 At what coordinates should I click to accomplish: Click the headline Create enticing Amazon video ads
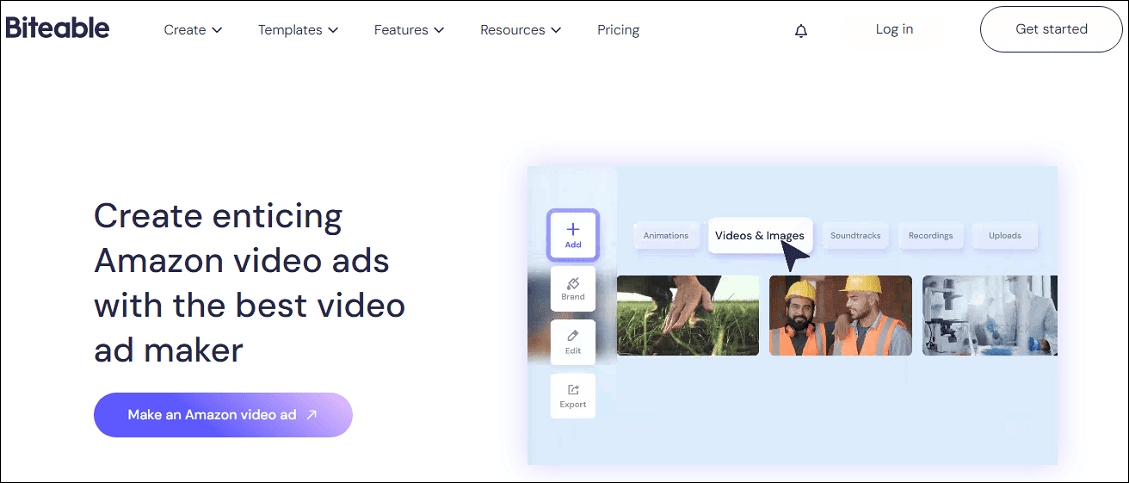[x=250, y=283]
